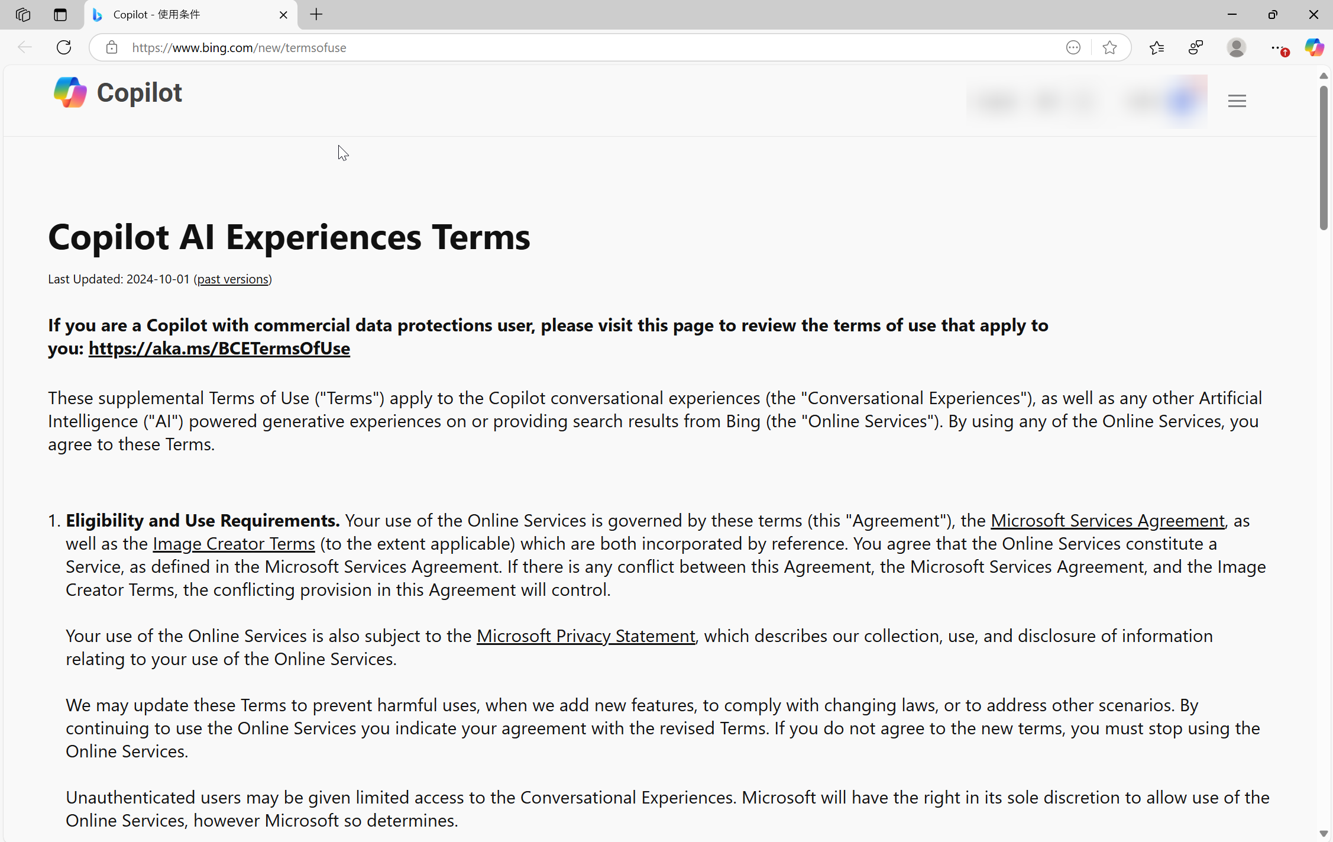Click the address bar URL field

point(590,47)
